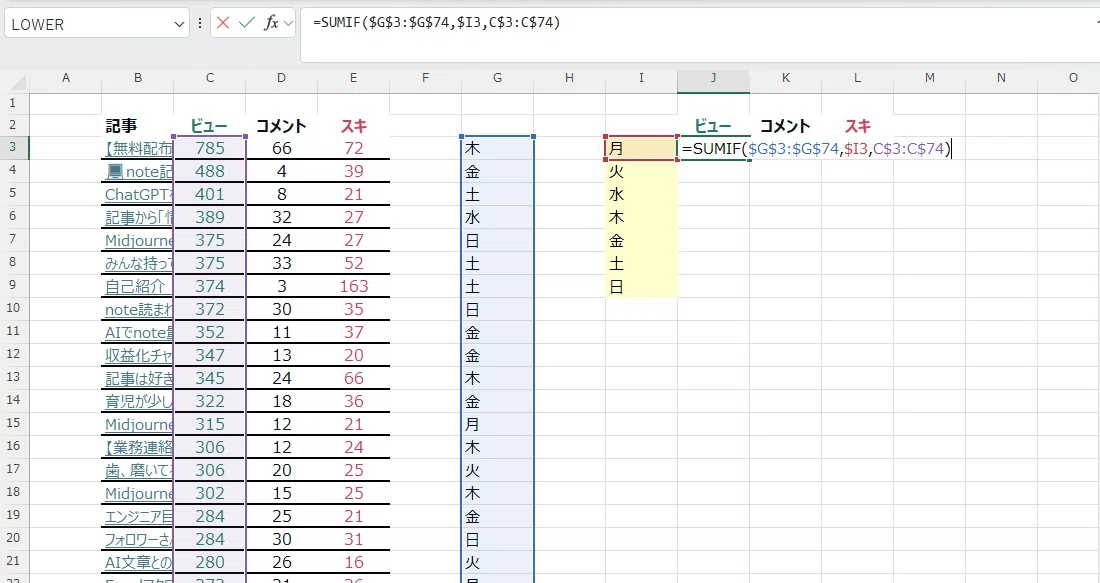
Task: Open the エンジニア article link
Action: [x=138, y=516]
